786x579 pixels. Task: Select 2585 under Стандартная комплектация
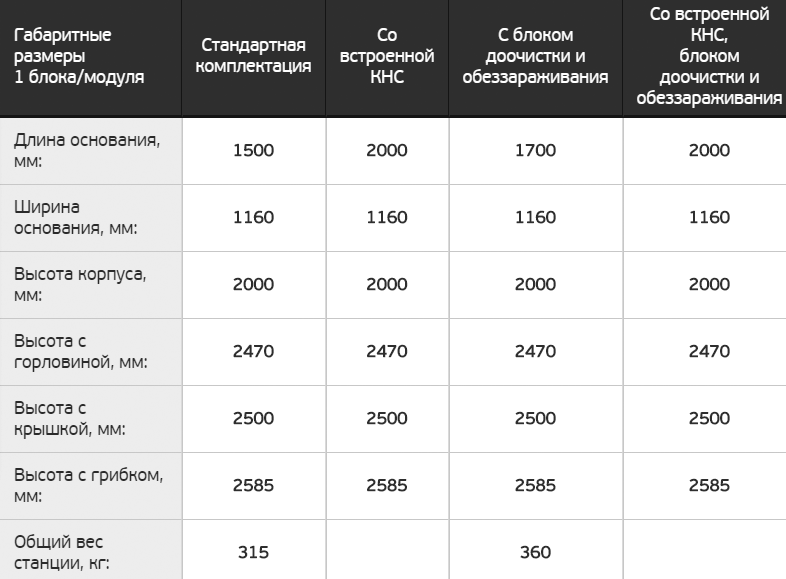(x=253, y=485)
